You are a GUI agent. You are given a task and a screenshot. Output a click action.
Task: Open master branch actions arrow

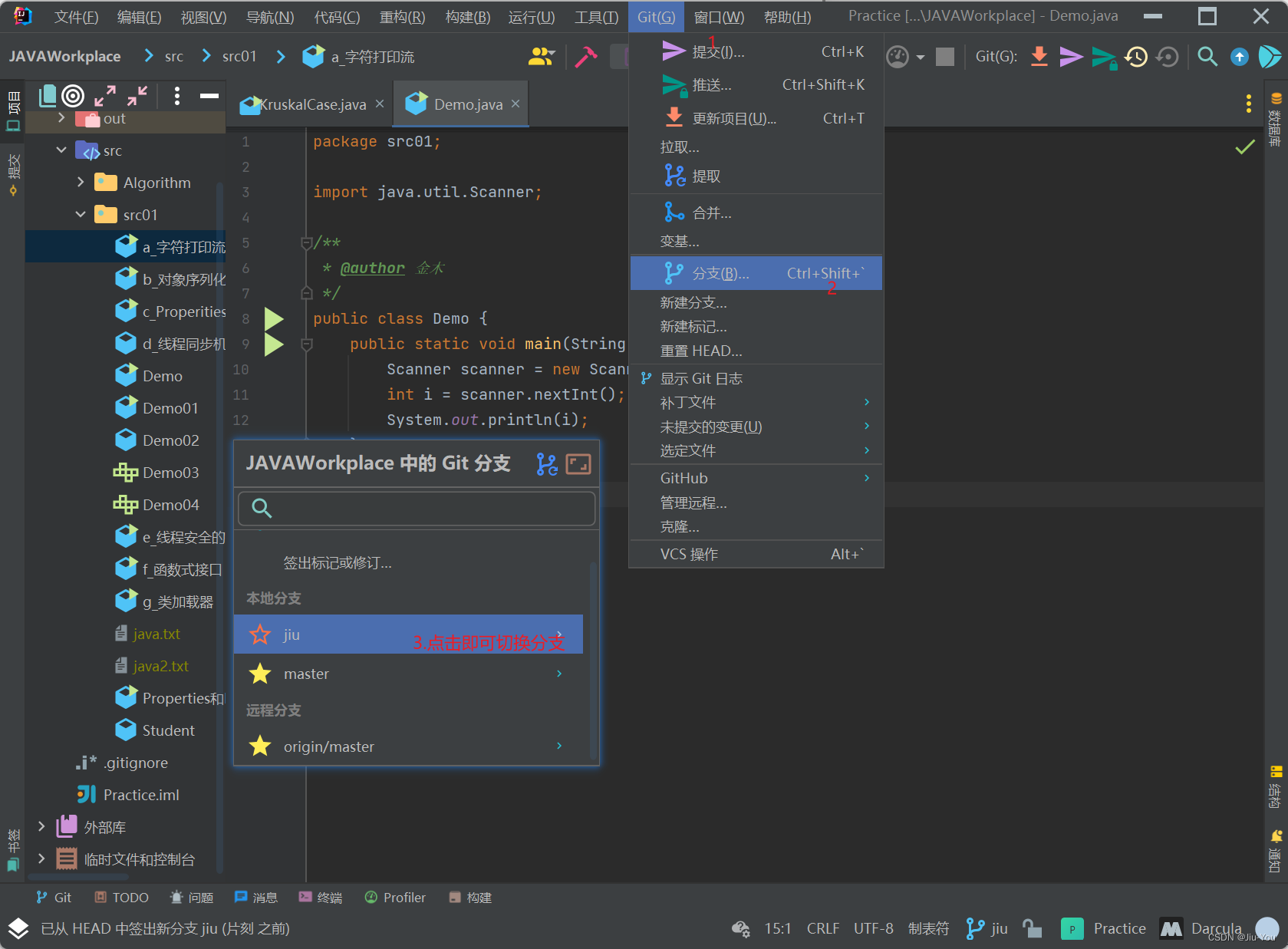pyautogui.click(x=559, y=673)
